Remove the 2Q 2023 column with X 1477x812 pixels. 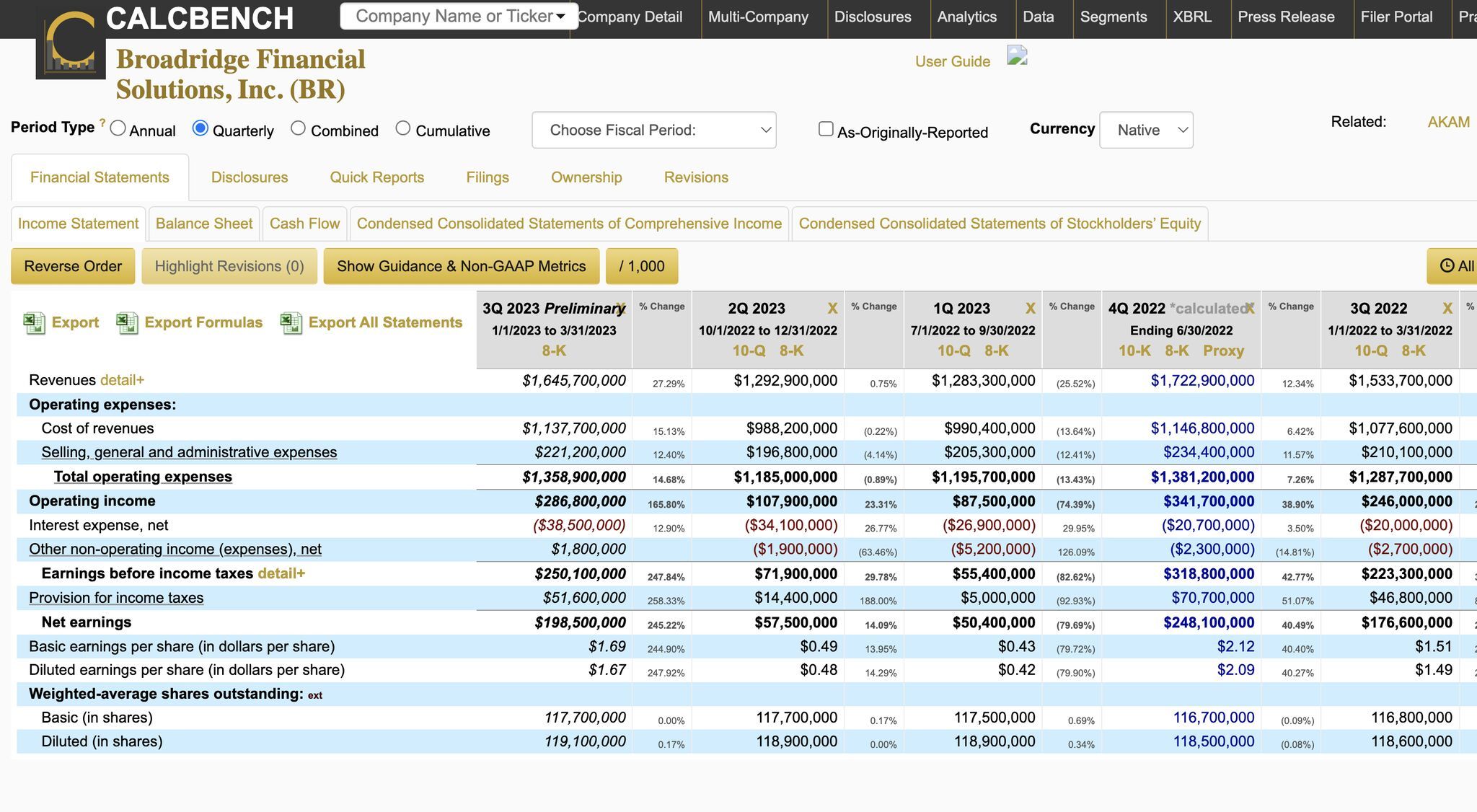point(832,309)
